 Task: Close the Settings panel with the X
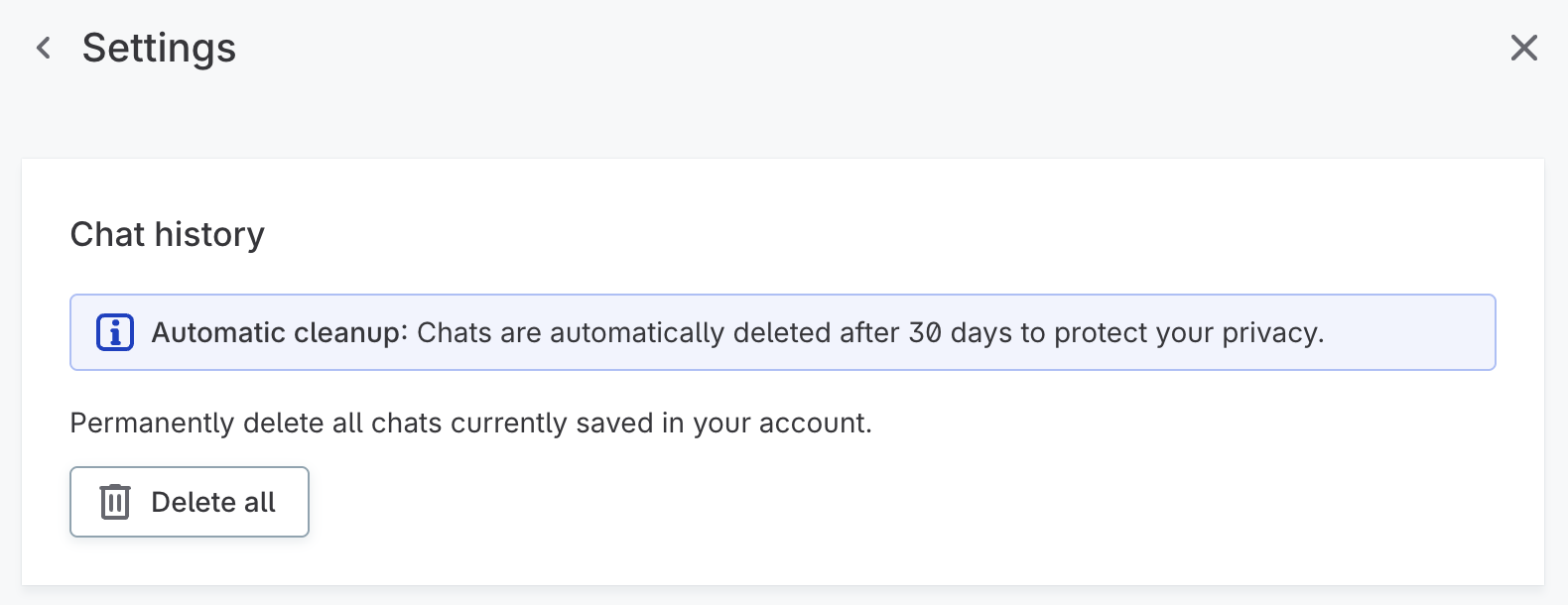[x=1523, y=48]
